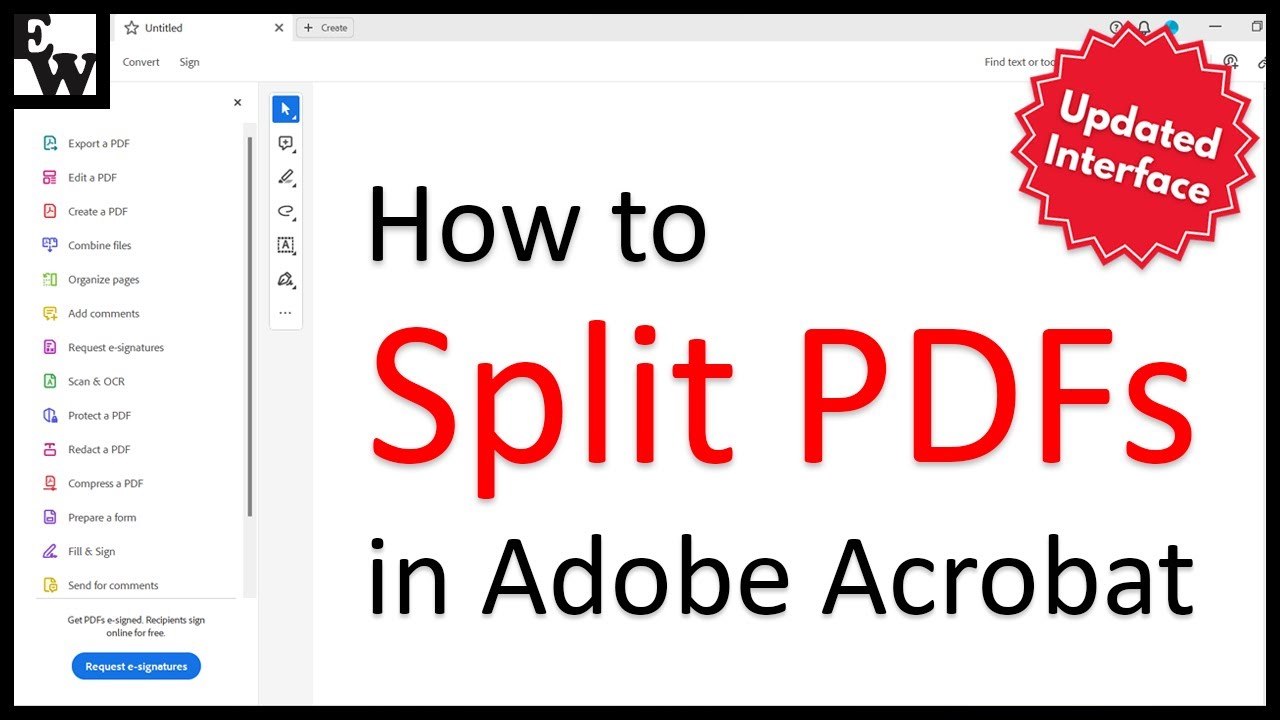This screenshot has height=720, width=1280.
Task: Open Combine files tool label
Action: pos(100,246)
